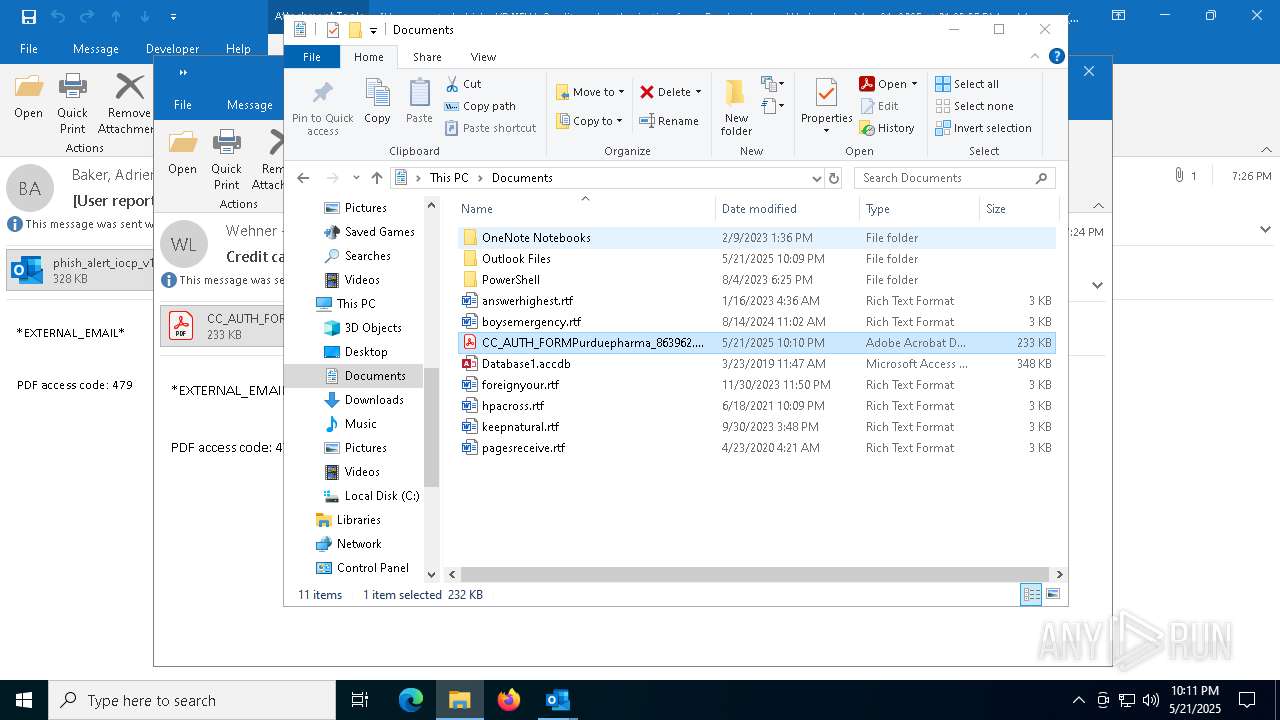Select keepnatural.rtf file
Screen dimensions: 1280x720
click(756, 427)
